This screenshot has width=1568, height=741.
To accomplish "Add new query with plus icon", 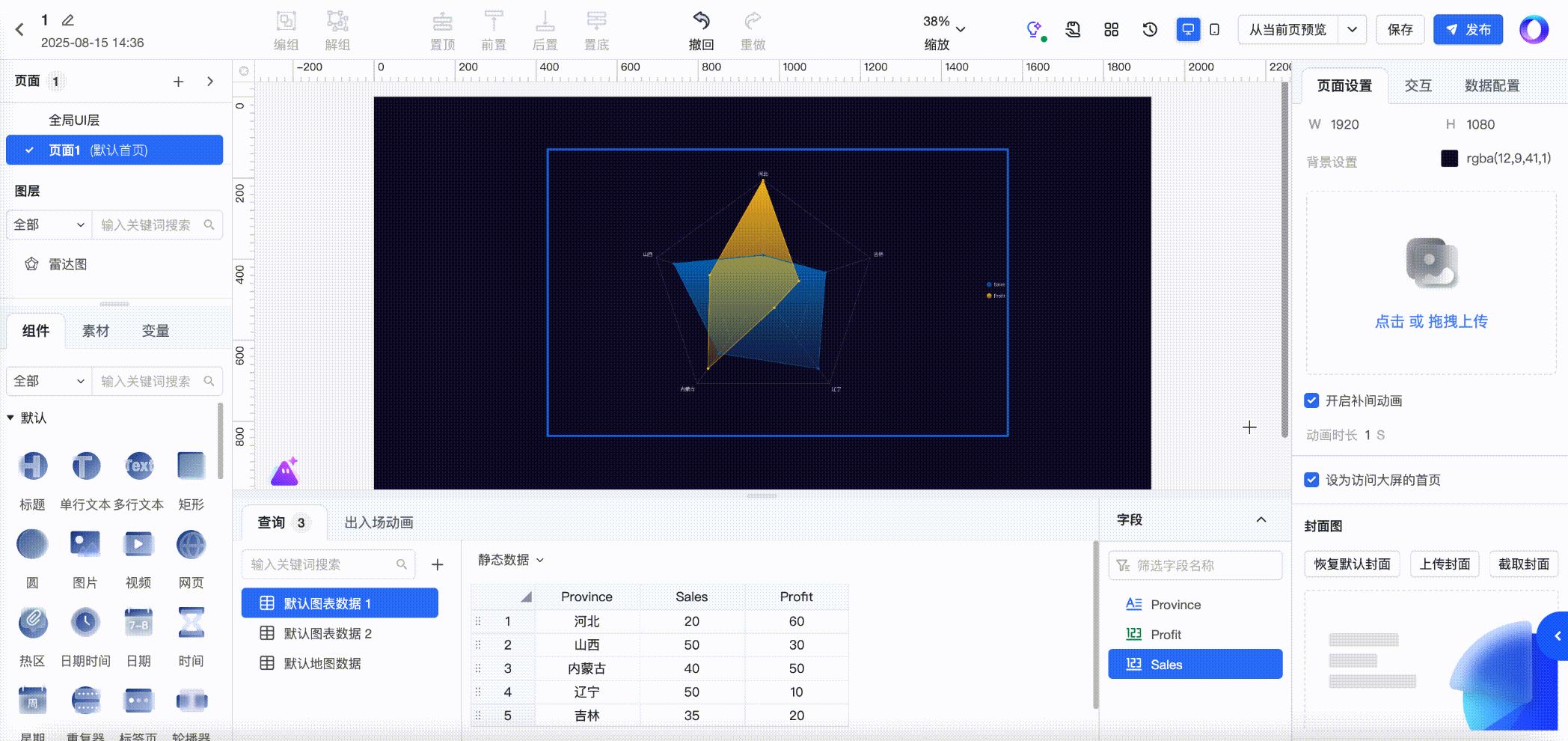I will [x=438, y=564].
